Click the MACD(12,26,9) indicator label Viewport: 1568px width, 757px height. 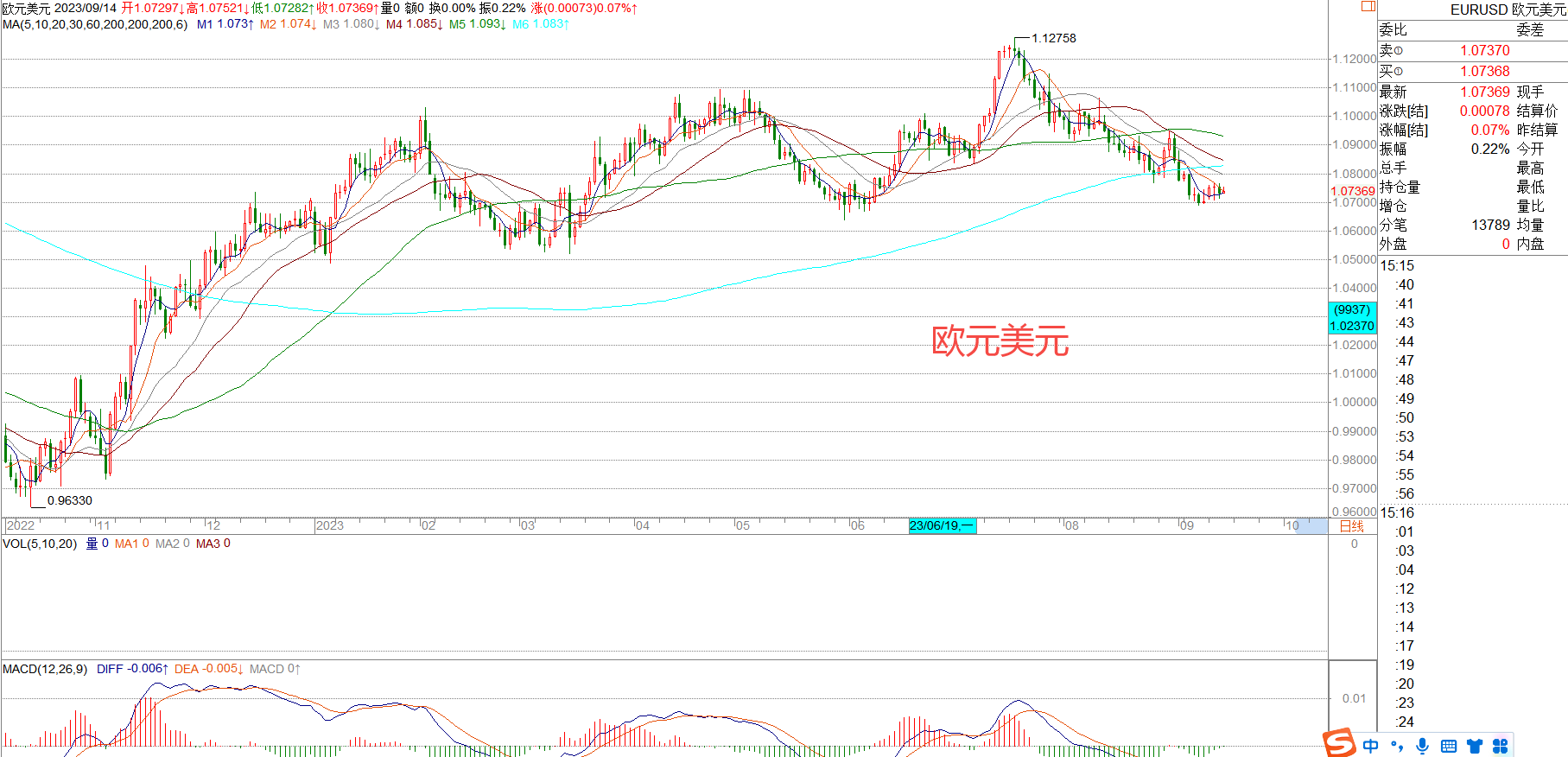[x=45, y=669]
